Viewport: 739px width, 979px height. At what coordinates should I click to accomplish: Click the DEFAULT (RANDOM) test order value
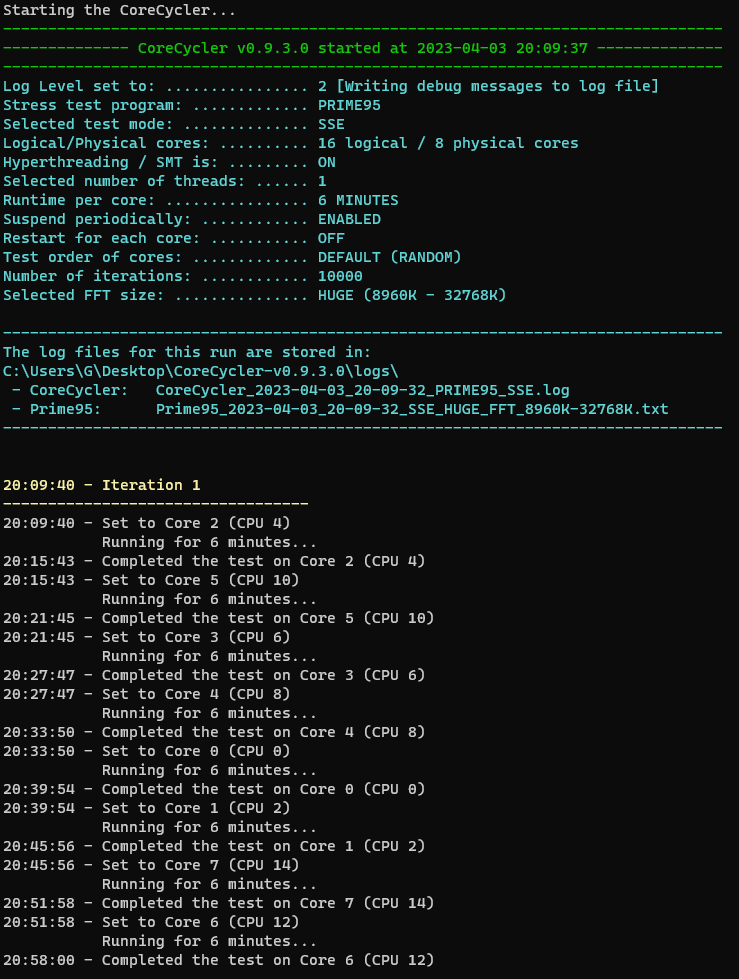point(389,257)
